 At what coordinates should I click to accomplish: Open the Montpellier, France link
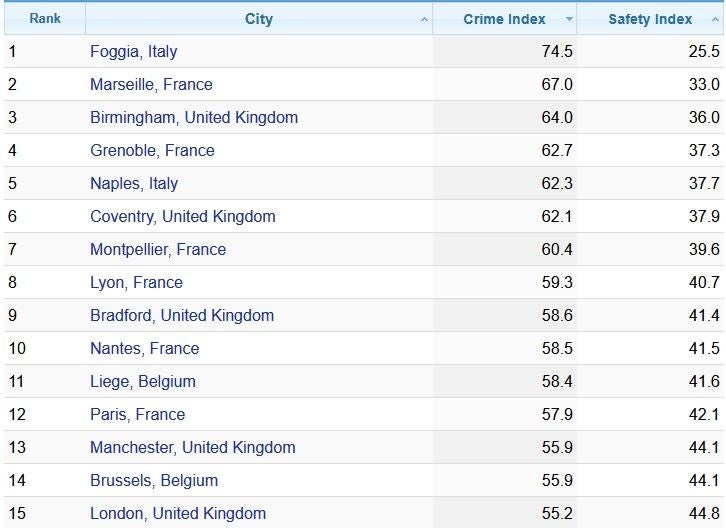click(x=158, y=250)
